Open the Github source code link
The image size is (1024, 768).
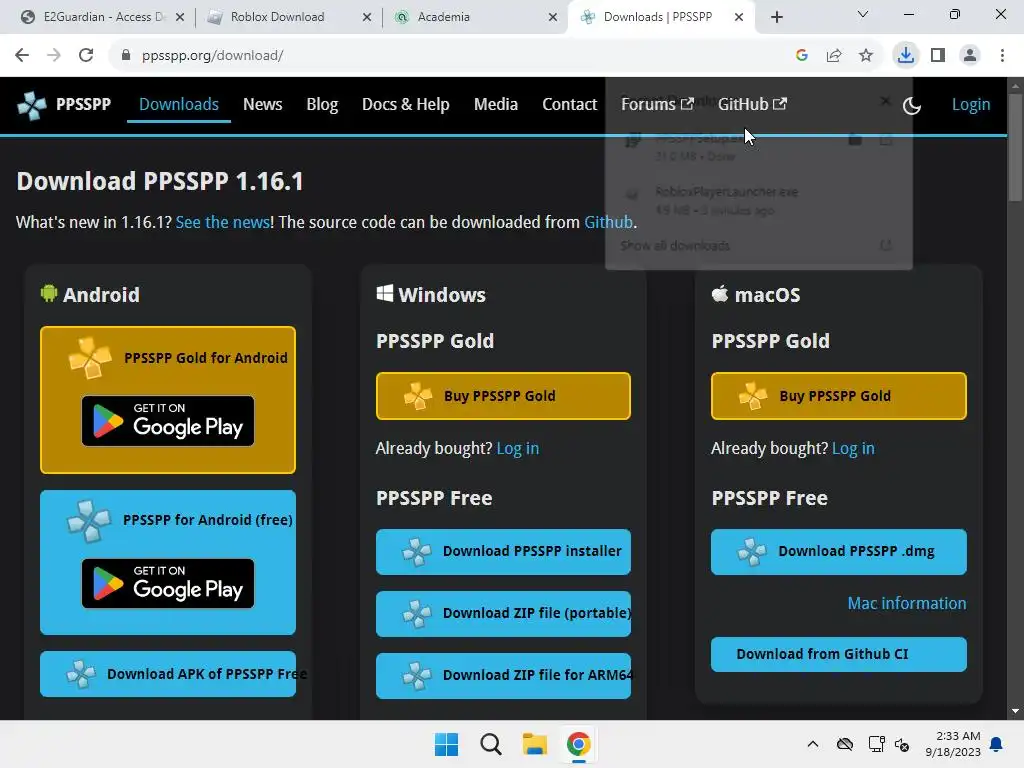[608, 222]
